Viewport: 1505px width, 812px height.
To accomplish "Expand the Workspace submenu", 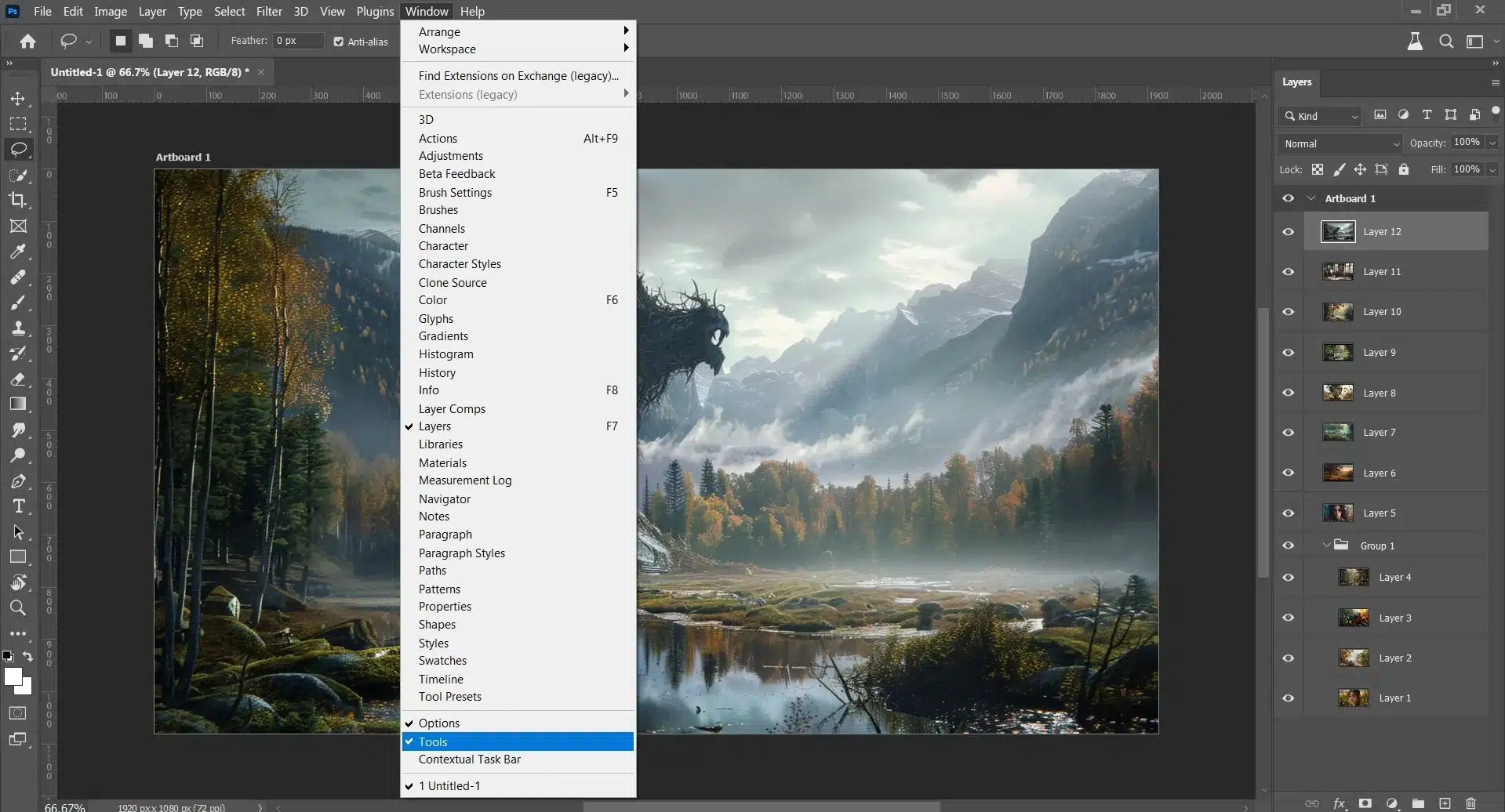I will click(518, 49).
